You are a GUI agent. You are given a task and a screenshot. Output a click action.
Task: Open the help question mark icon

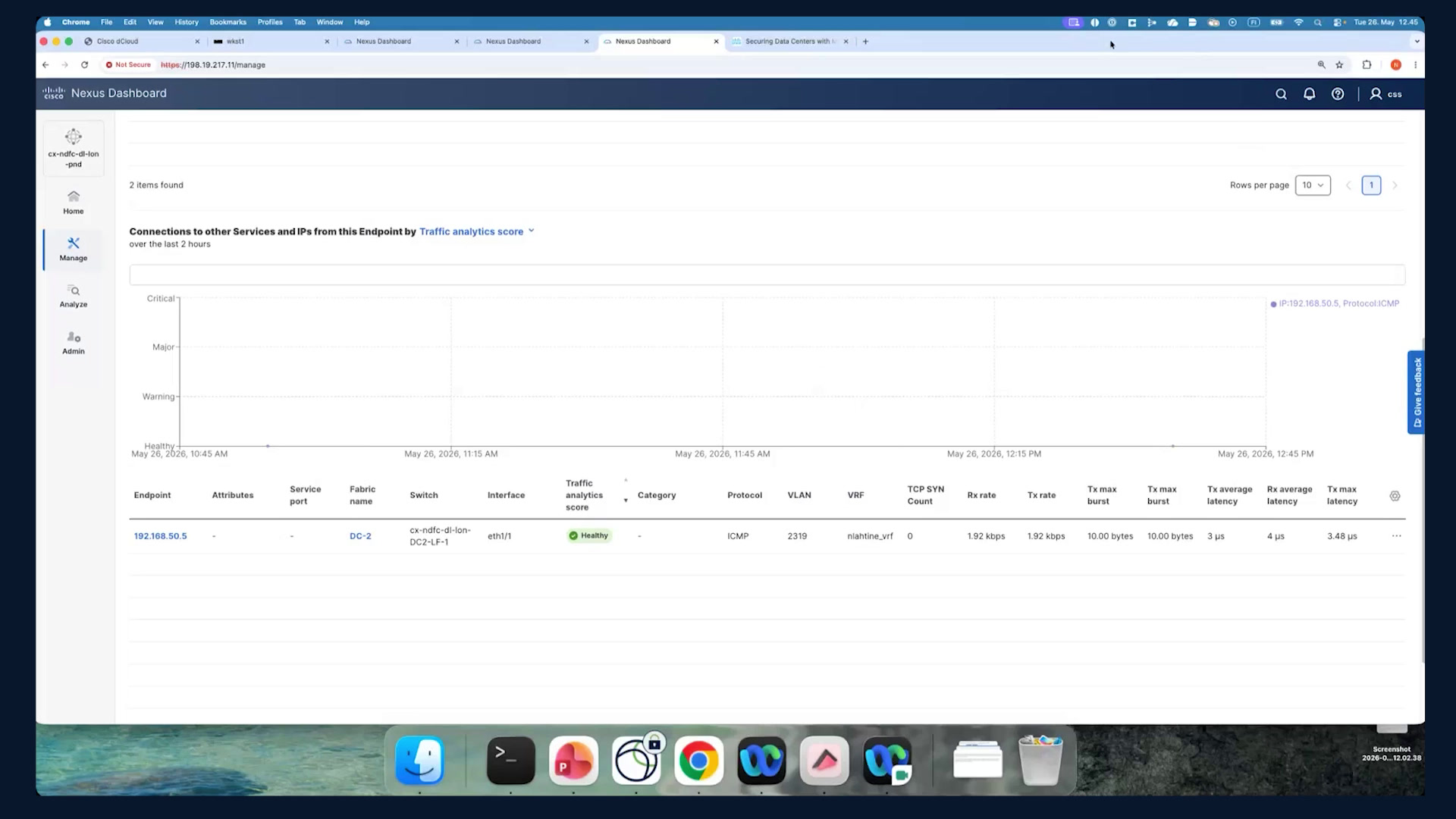(x=1338, y=94)
